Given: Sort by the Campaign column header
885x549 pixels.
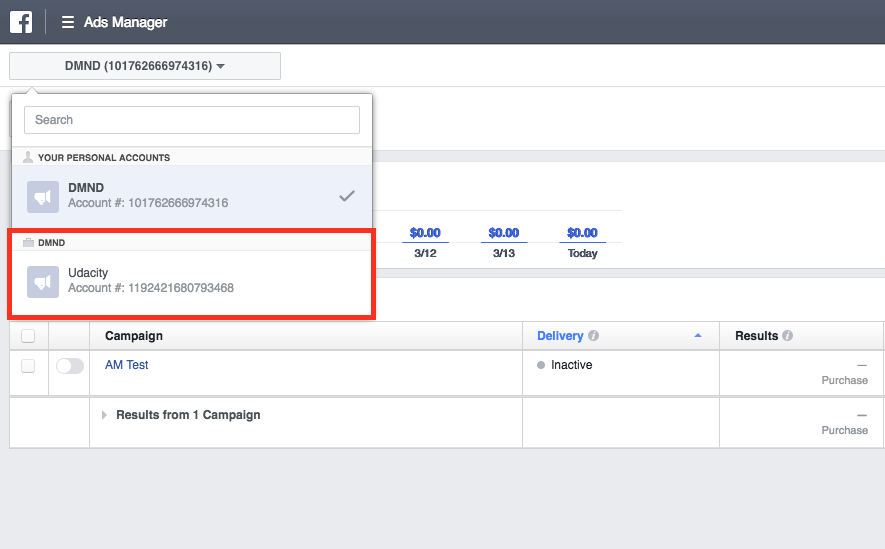Looking at the screenshot, I should [x=134, y=336].
